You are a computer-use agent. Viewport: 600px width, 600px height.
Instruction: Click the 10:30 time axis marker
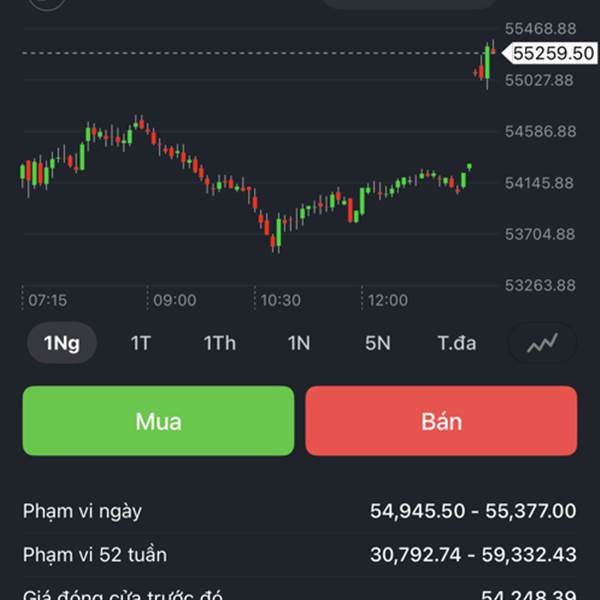(x=280, y=300)
